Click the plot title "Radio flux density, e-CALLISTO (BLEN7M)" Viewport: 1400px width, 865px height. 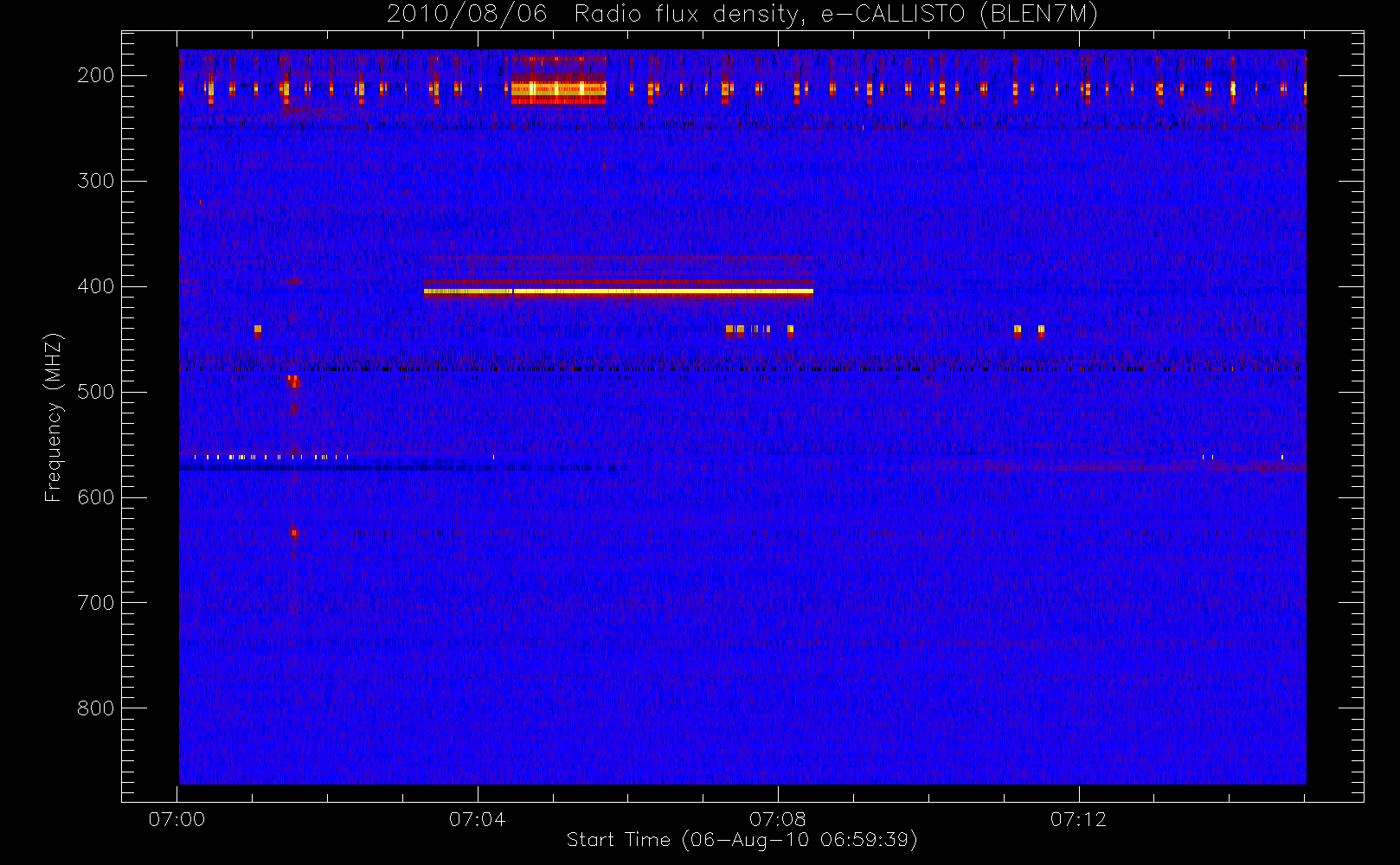click(x=836, y=15)
